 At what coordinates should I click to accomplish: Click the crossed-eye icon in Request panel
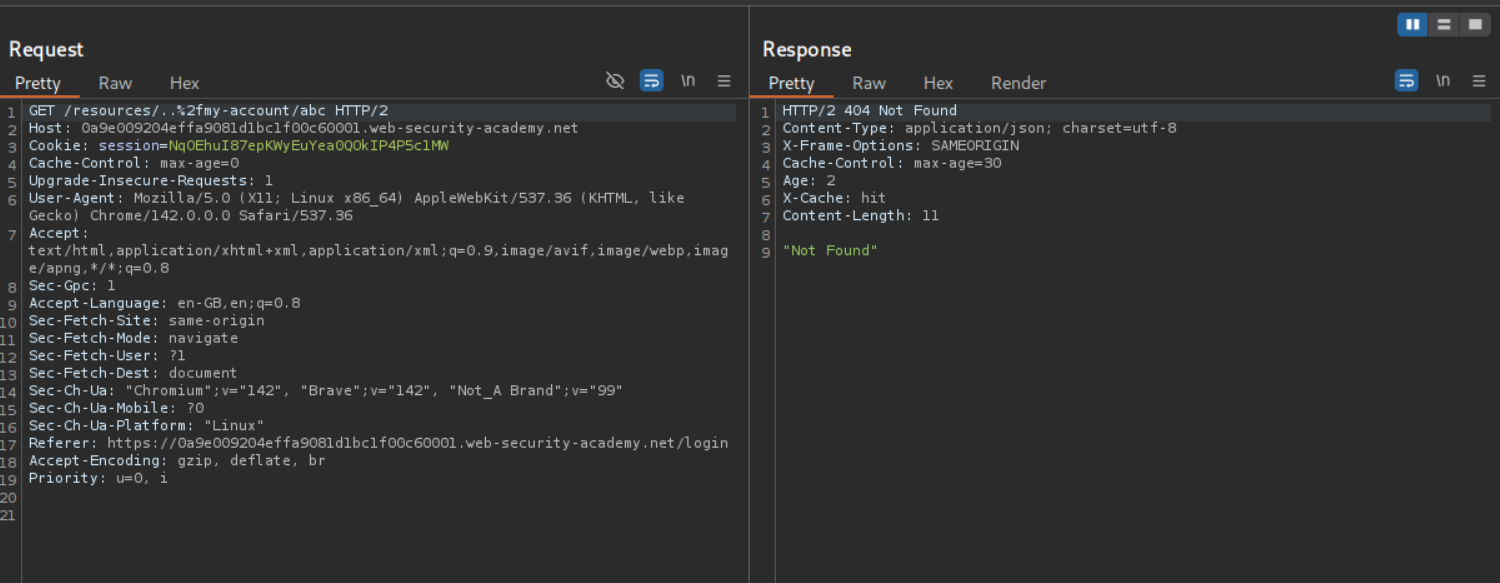coord(615,81)
